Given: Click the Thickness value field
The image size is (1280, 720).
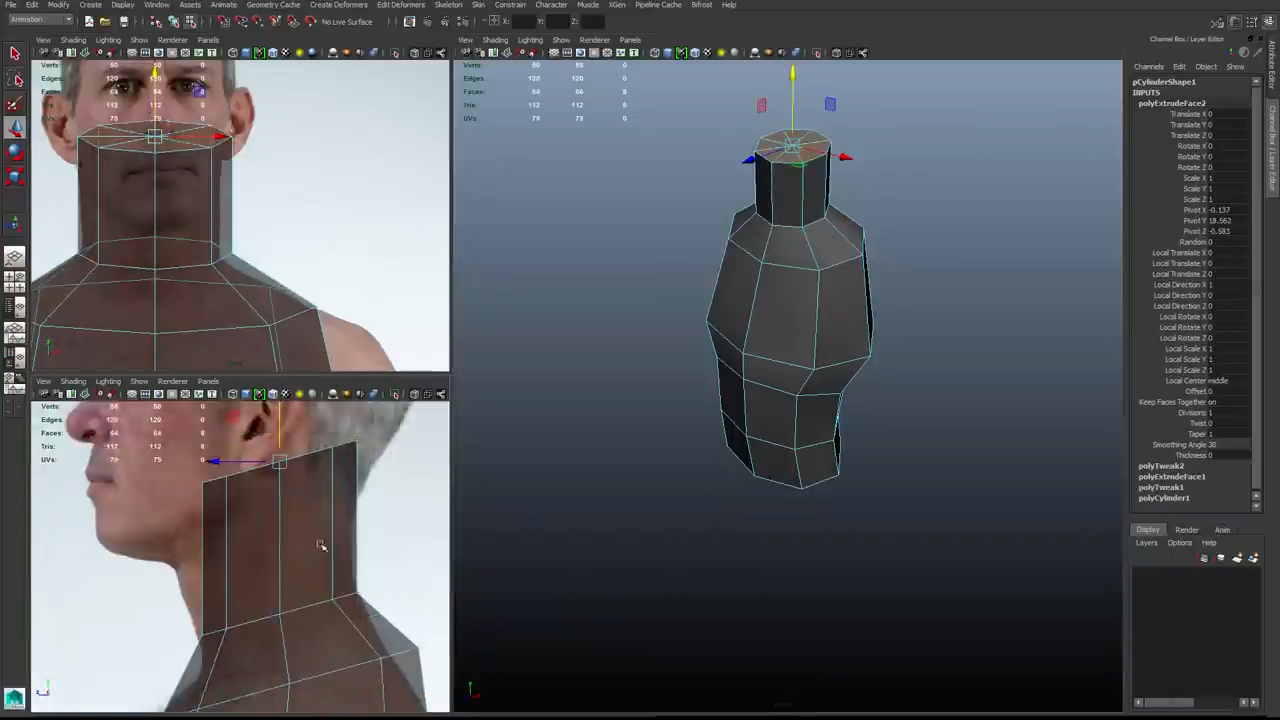Looking at the screenshot, I should coord(1231,456).
